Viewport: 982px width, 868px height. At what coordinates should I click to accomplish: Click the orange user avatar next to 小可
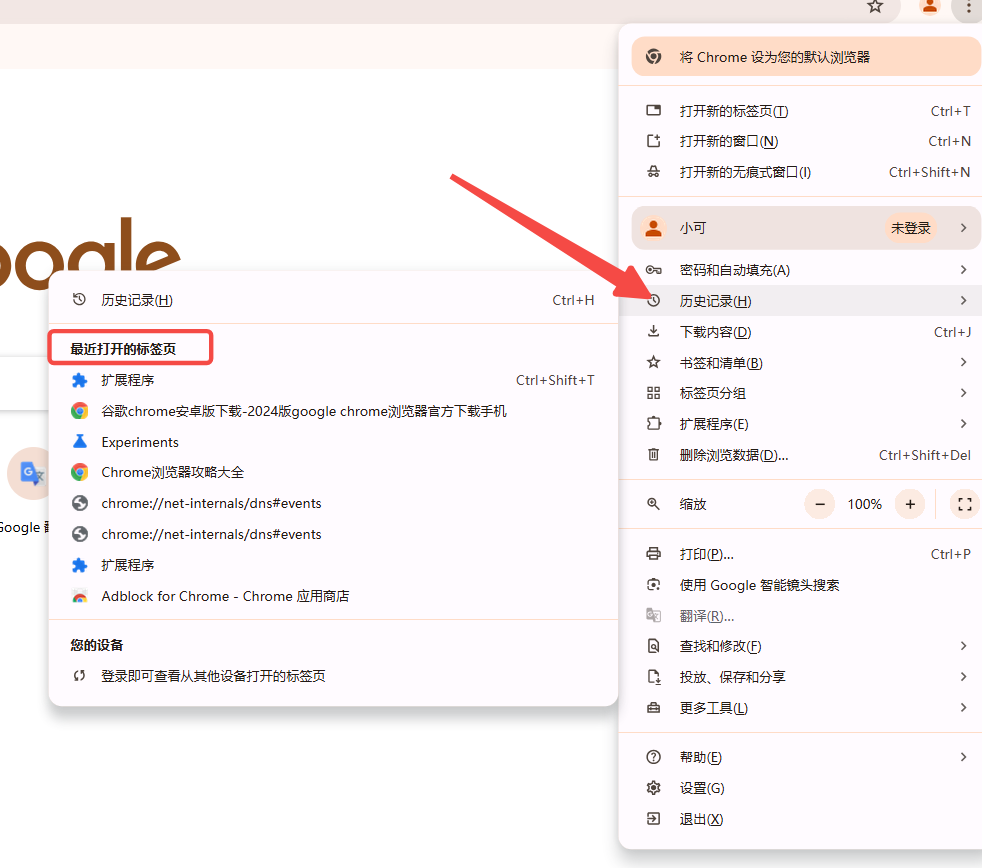pos(653,228)
